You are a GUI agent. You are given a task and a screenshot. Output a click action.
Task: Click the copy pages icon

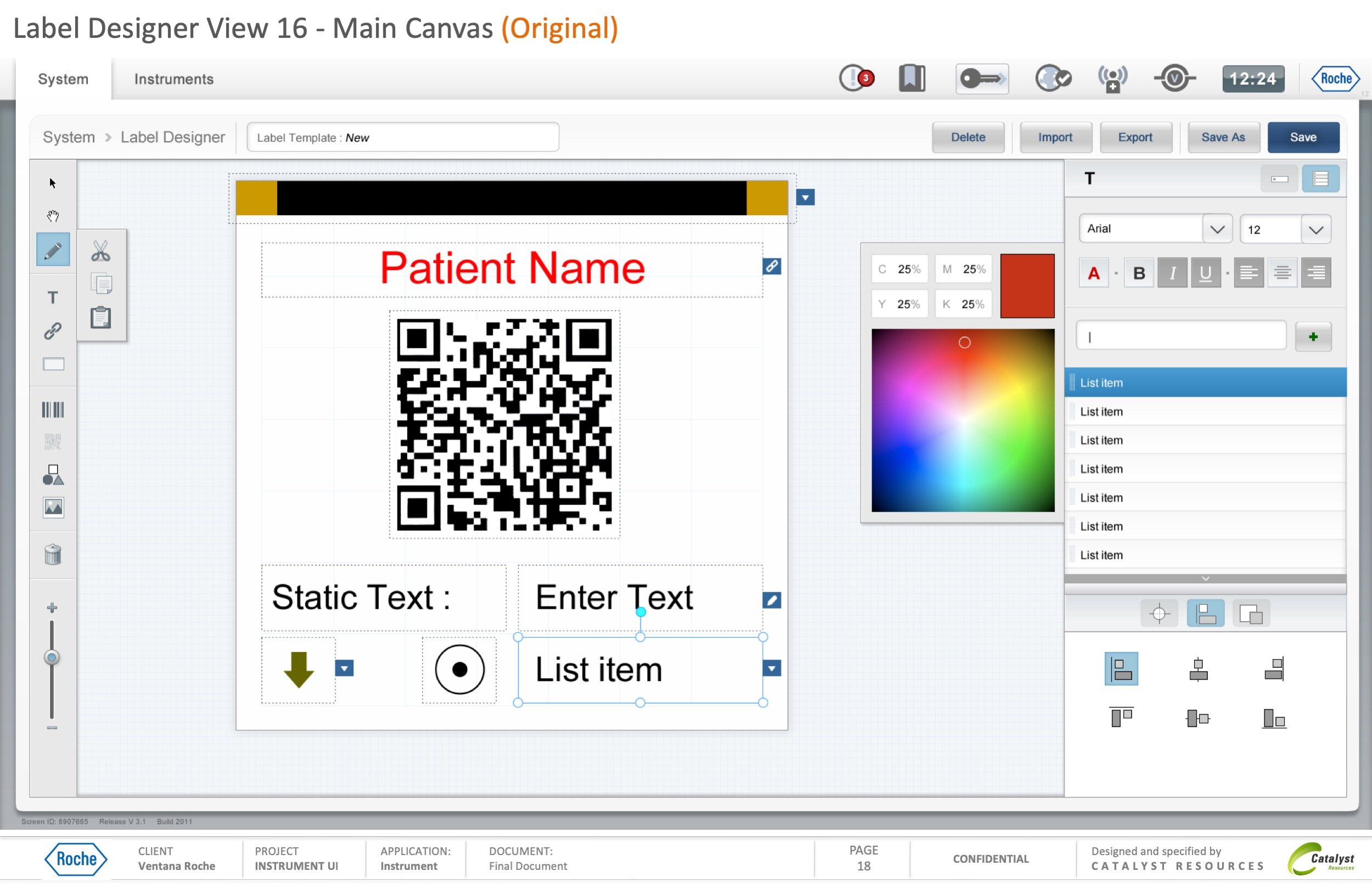tap(101, 284)
